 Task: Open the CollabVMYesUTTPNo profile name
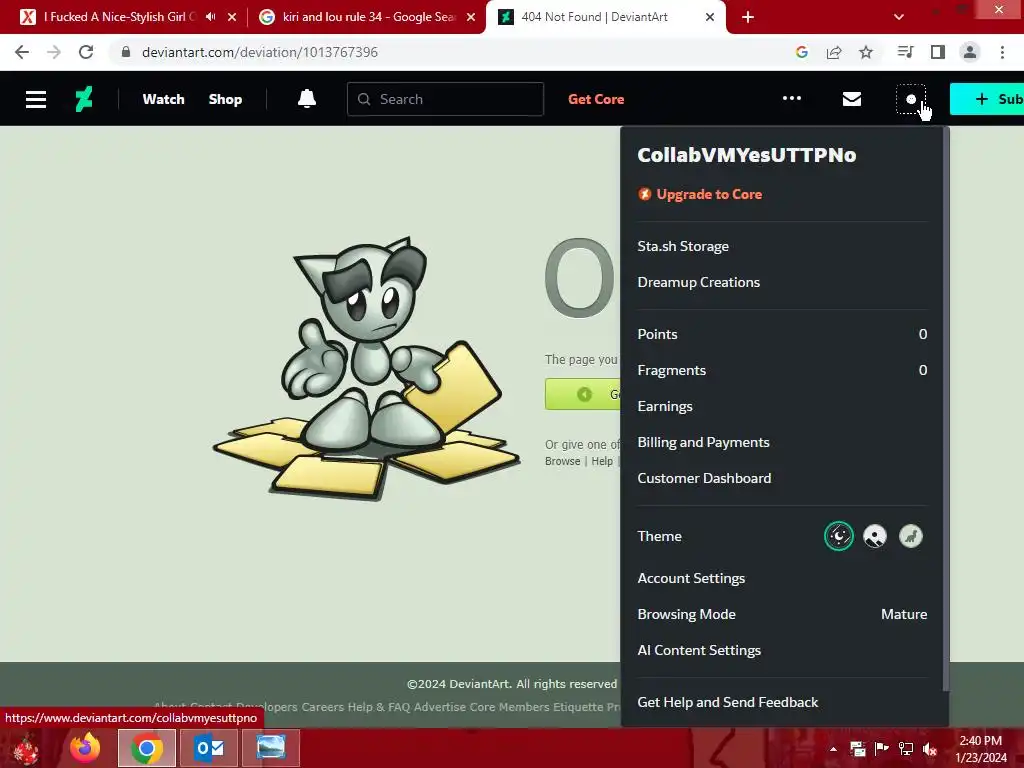pyautogui.click(x=746, y=155)
